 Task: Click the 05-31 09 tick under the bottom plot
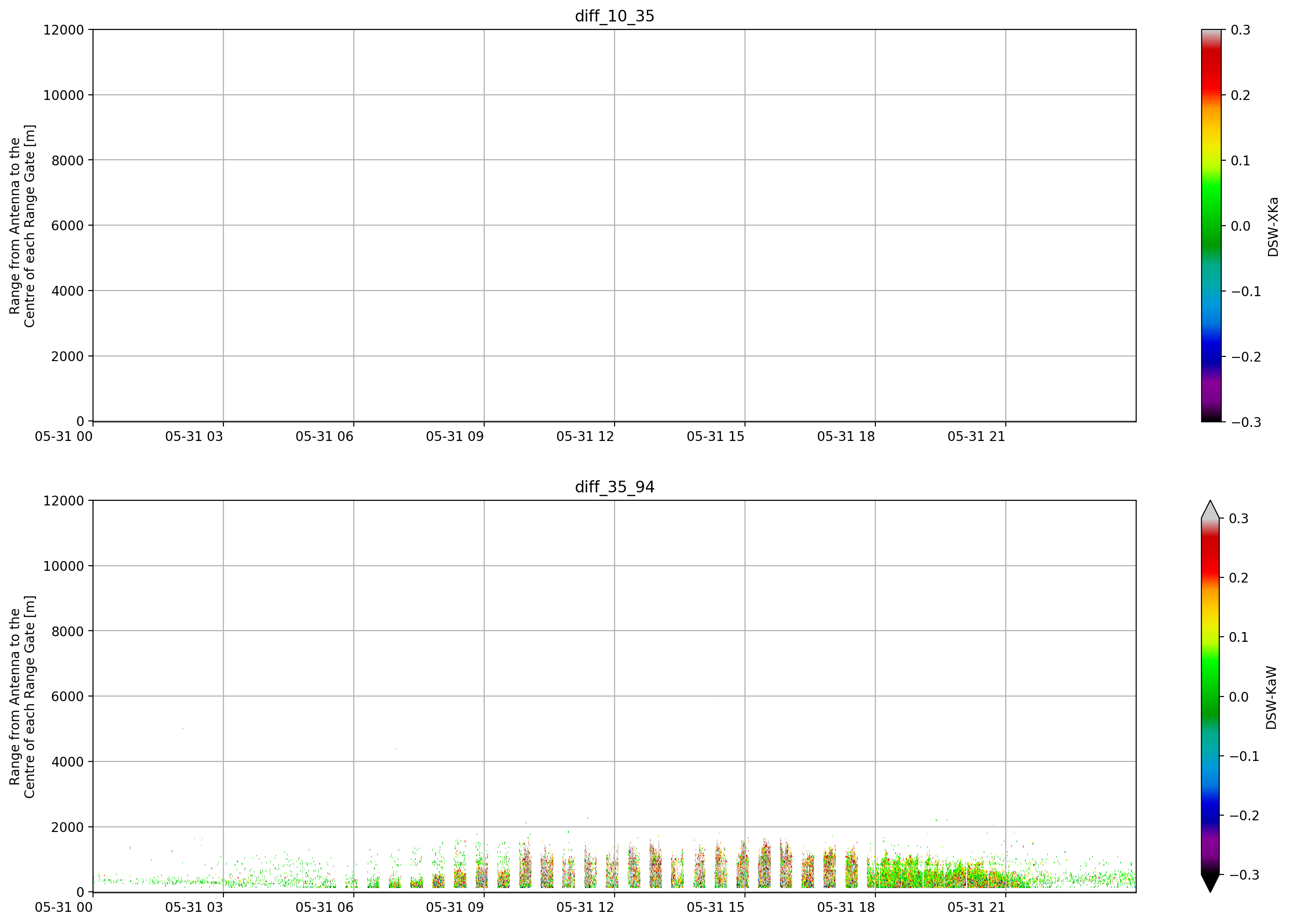pyautogui.click(x=455, y=908)
